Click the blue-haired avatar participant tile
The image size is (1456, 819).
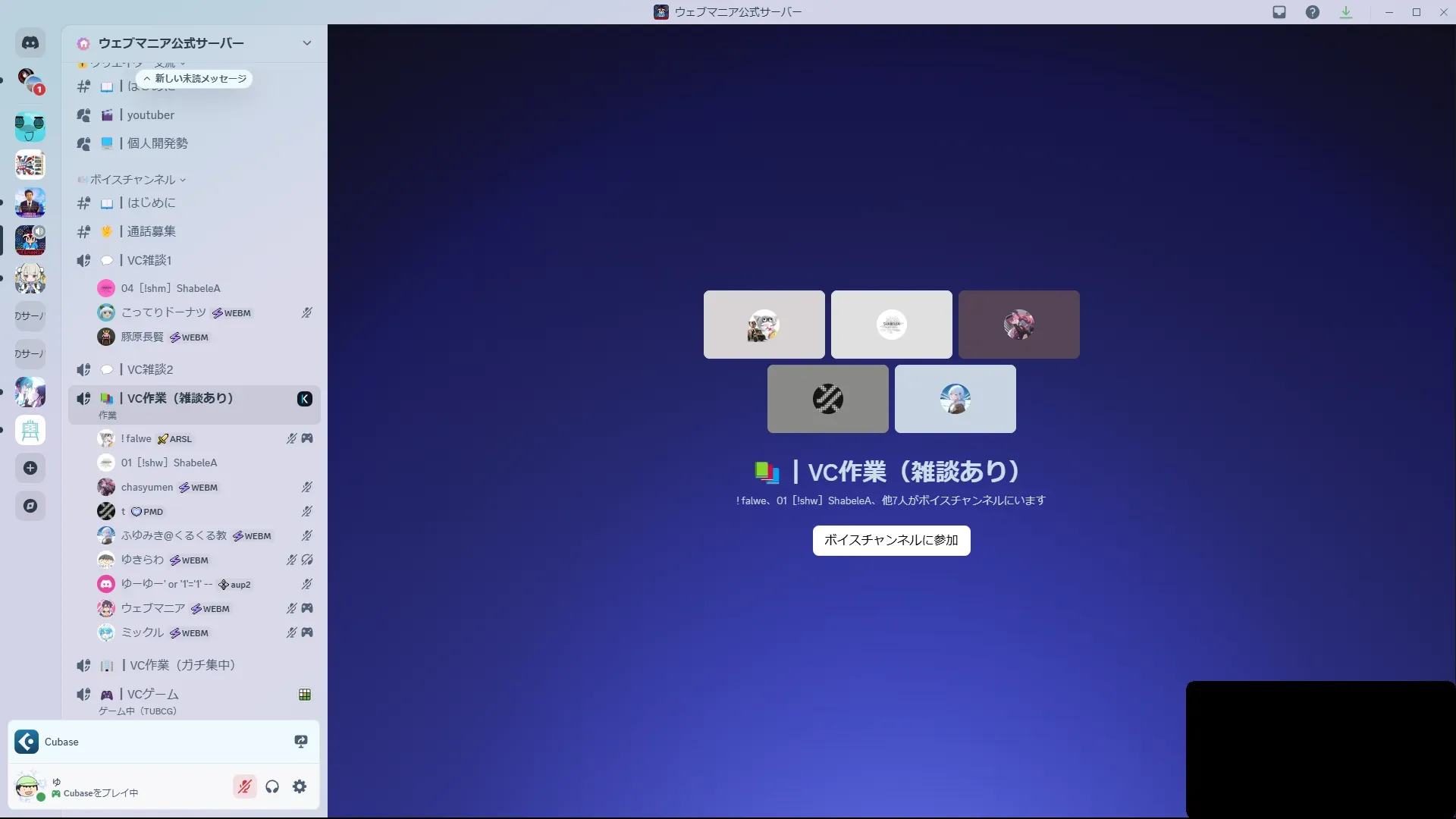(955, 399)
